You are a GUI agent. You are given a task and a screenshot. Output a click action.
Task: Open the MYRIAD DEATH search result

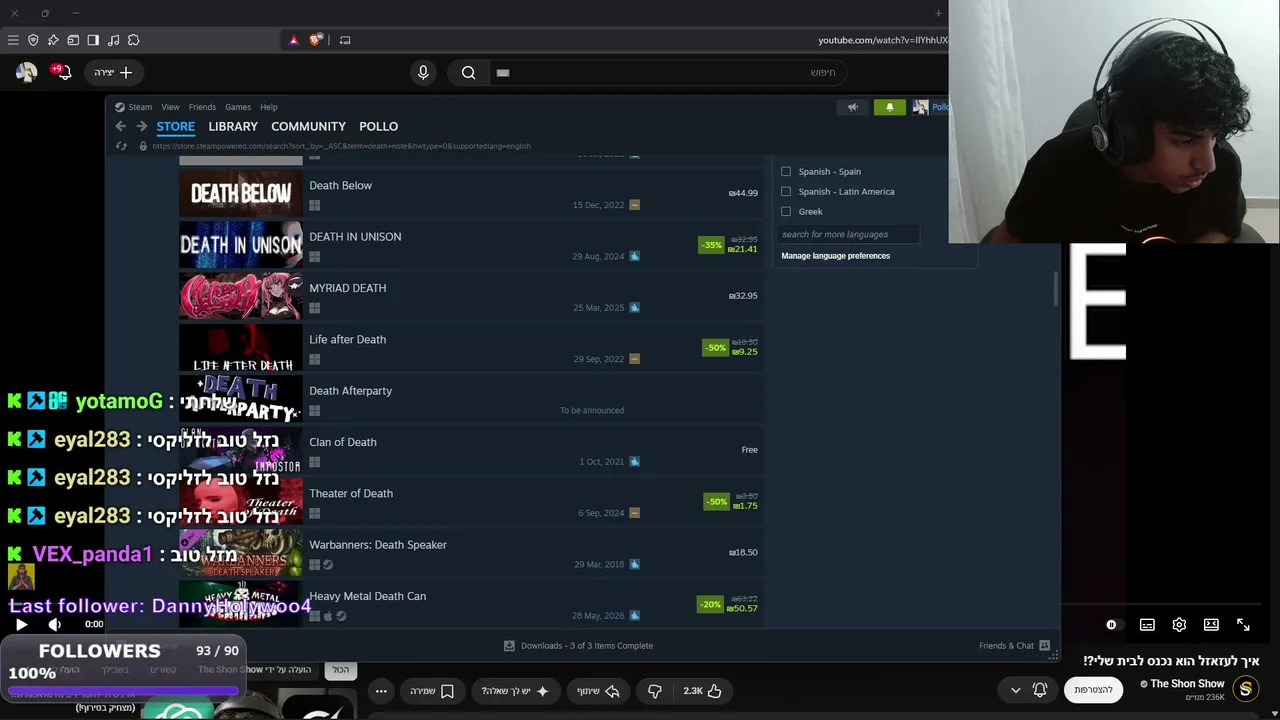tap(471, 296)
